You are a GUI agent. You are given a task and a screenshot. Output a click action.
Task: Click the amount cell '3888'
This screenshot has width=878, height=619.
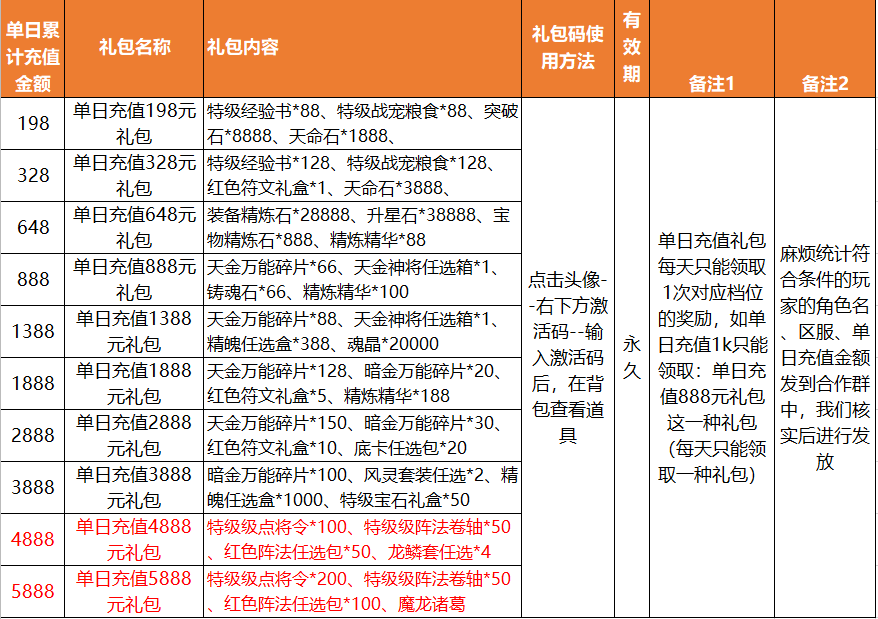pyautogui.click(x=32, y=487)
